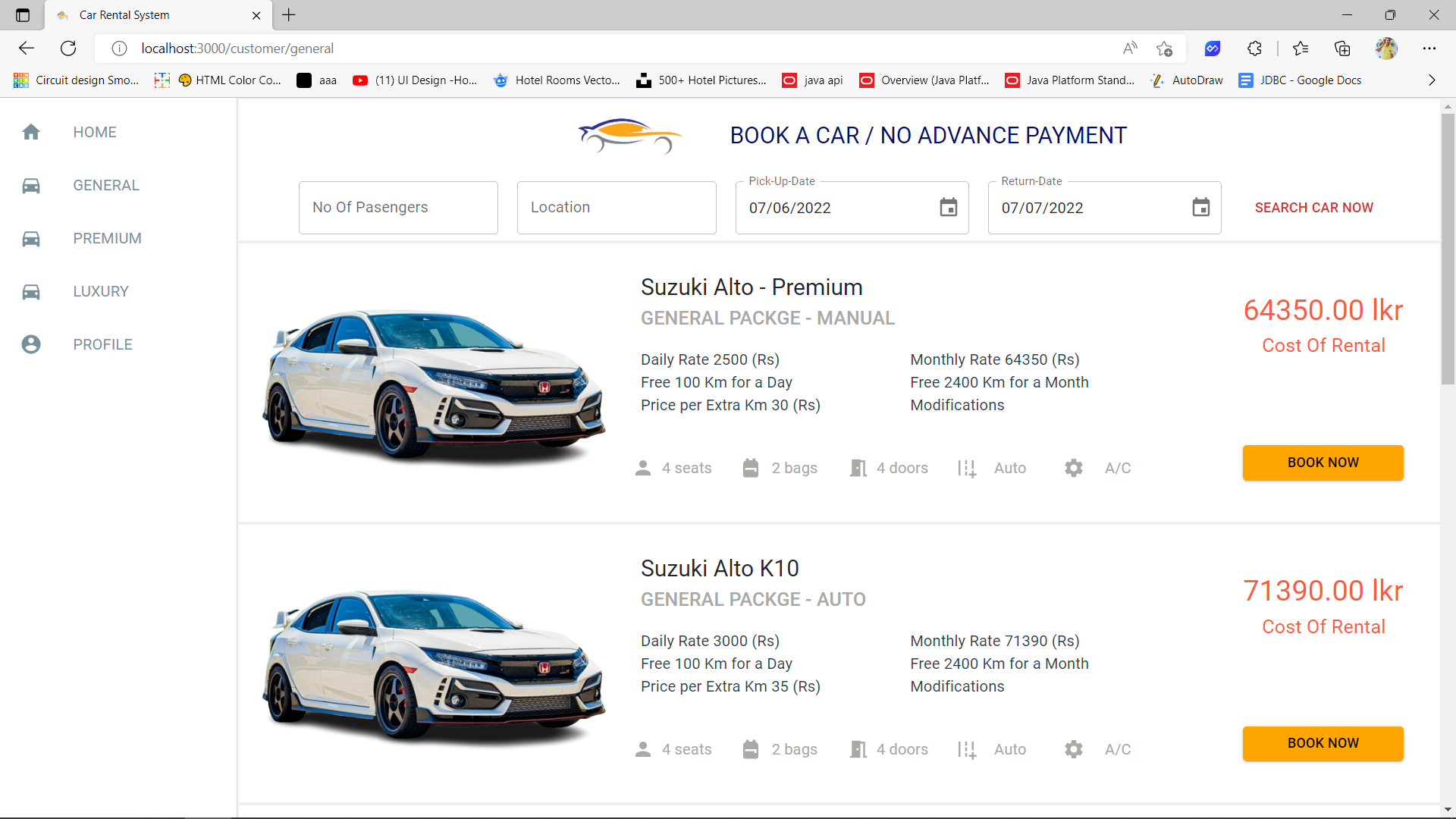Open the Circuit design Smo... bookmark
This screenshot has height=819, width=1456.
[x=76, y=80]
